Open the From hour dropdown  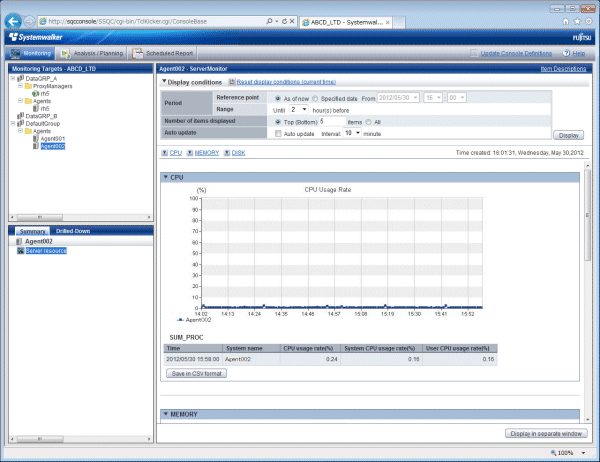pos(434,98)
